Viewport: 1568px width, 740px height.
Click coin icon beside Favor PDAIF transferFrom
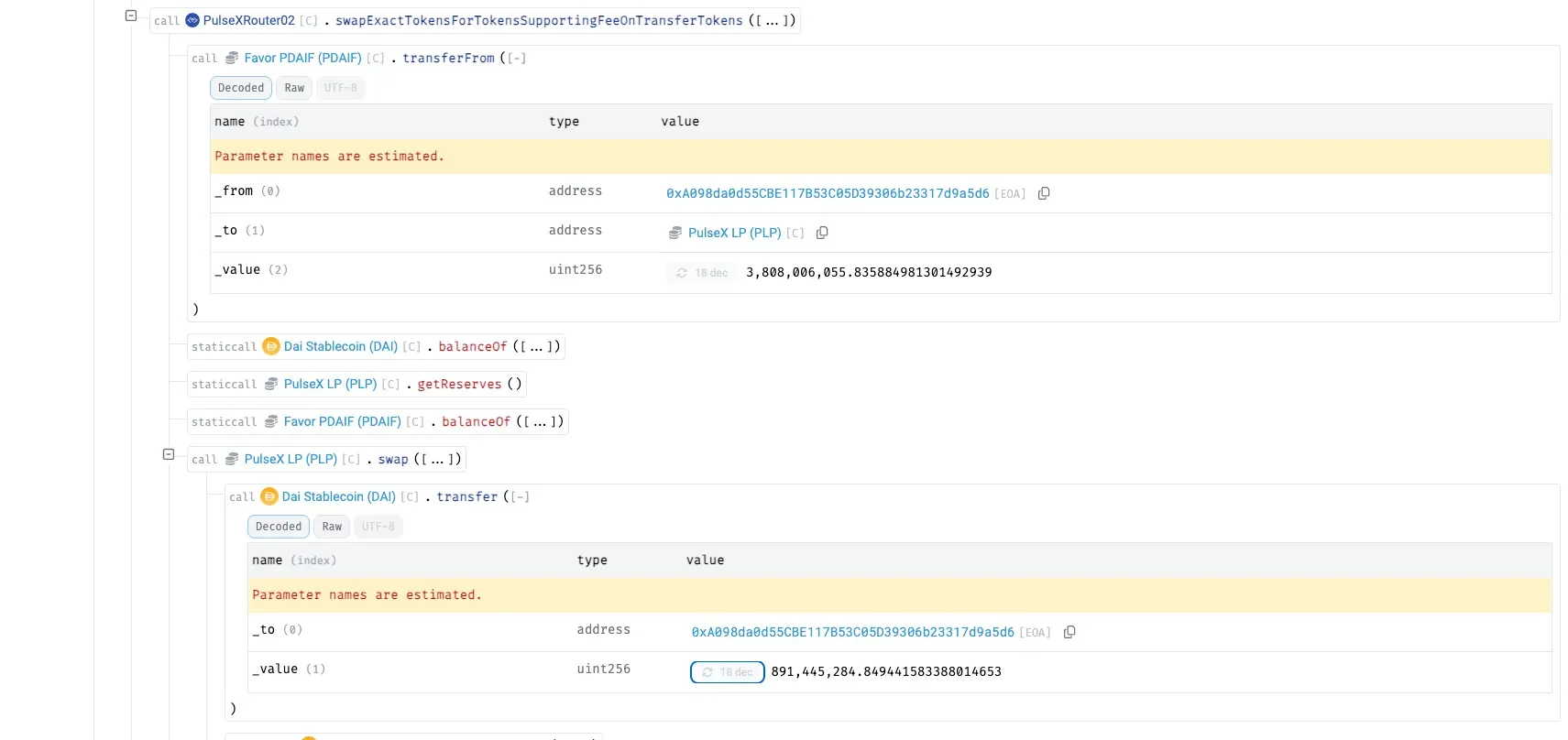232,58
